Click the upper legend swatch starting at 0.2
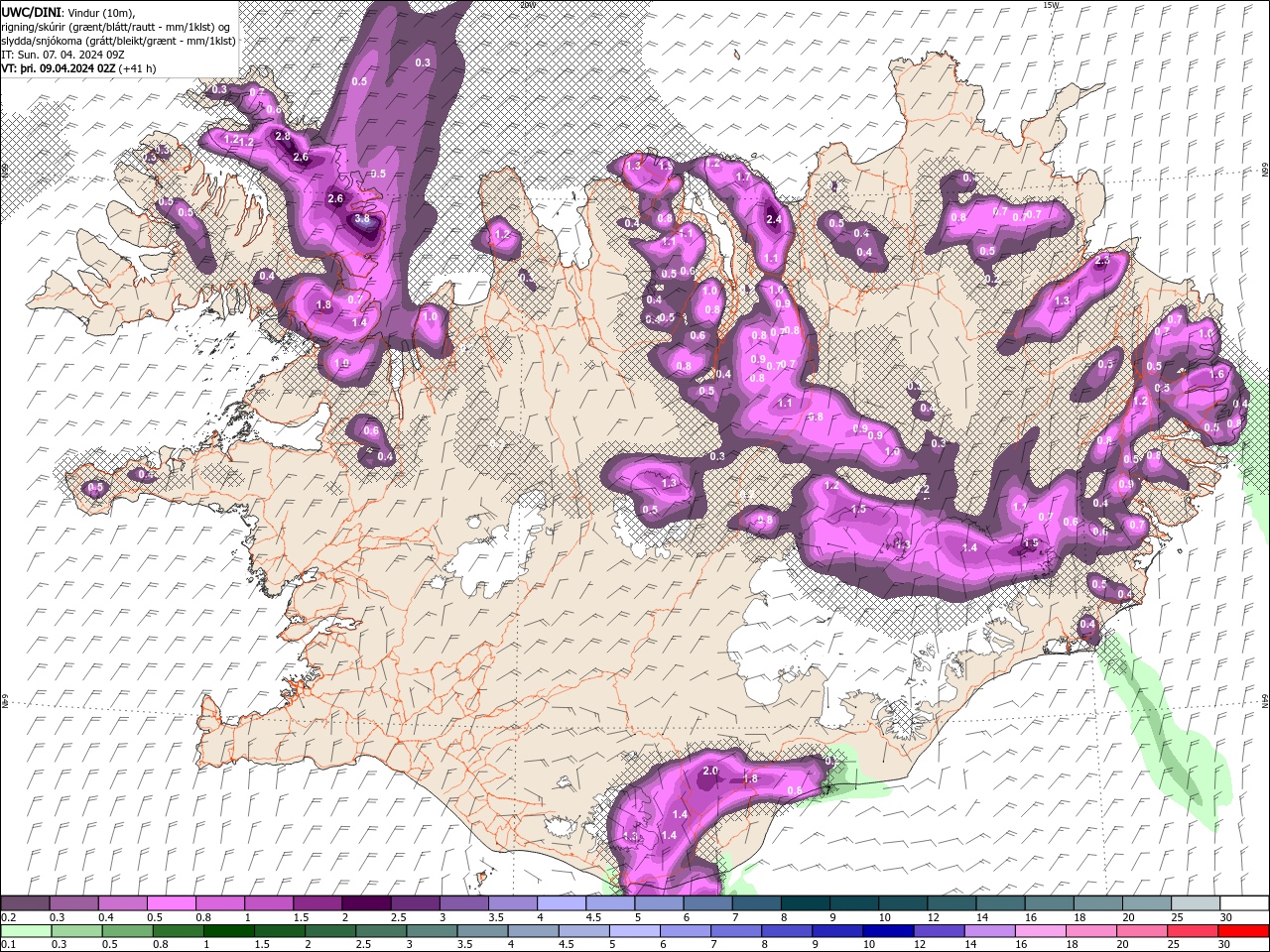The image size is (1270, 952). point(25,903)
